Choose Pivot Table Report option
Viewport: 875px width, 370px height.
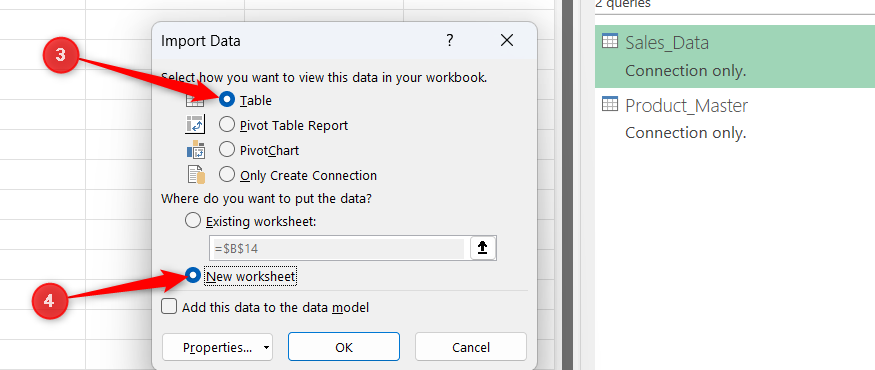point(227,125)
